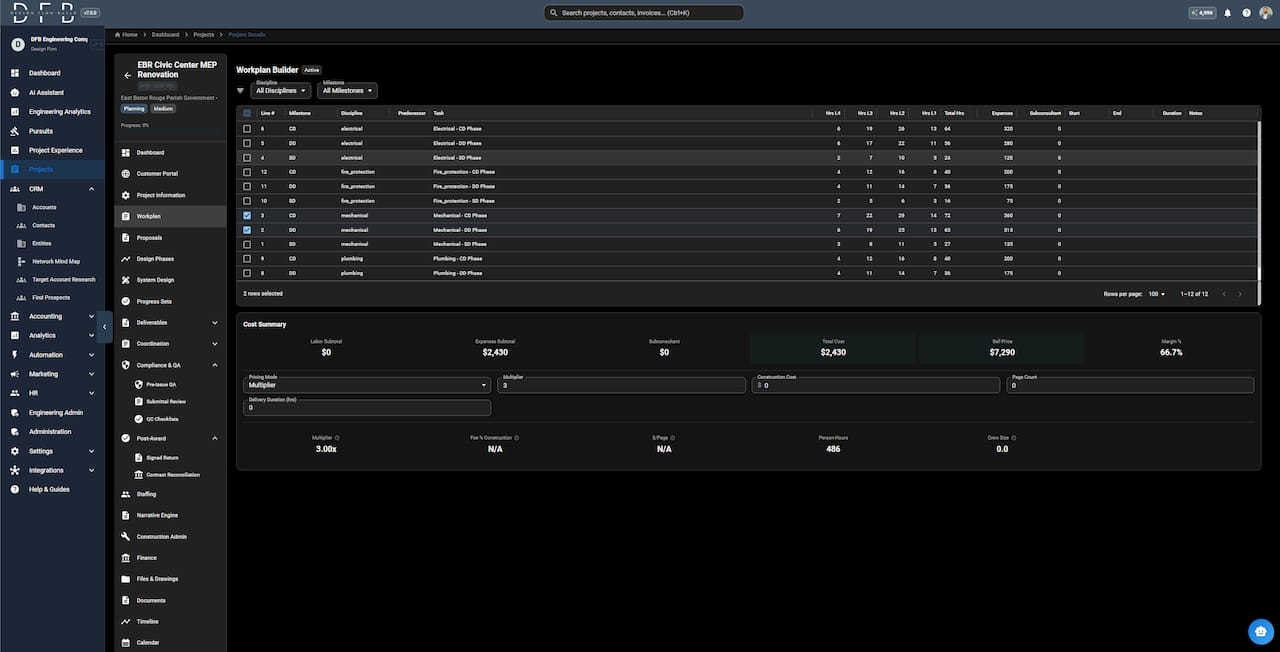Open the user avatar in top bar
The height and width of the screenshot is (652, 1280).
coord(1266,13)
